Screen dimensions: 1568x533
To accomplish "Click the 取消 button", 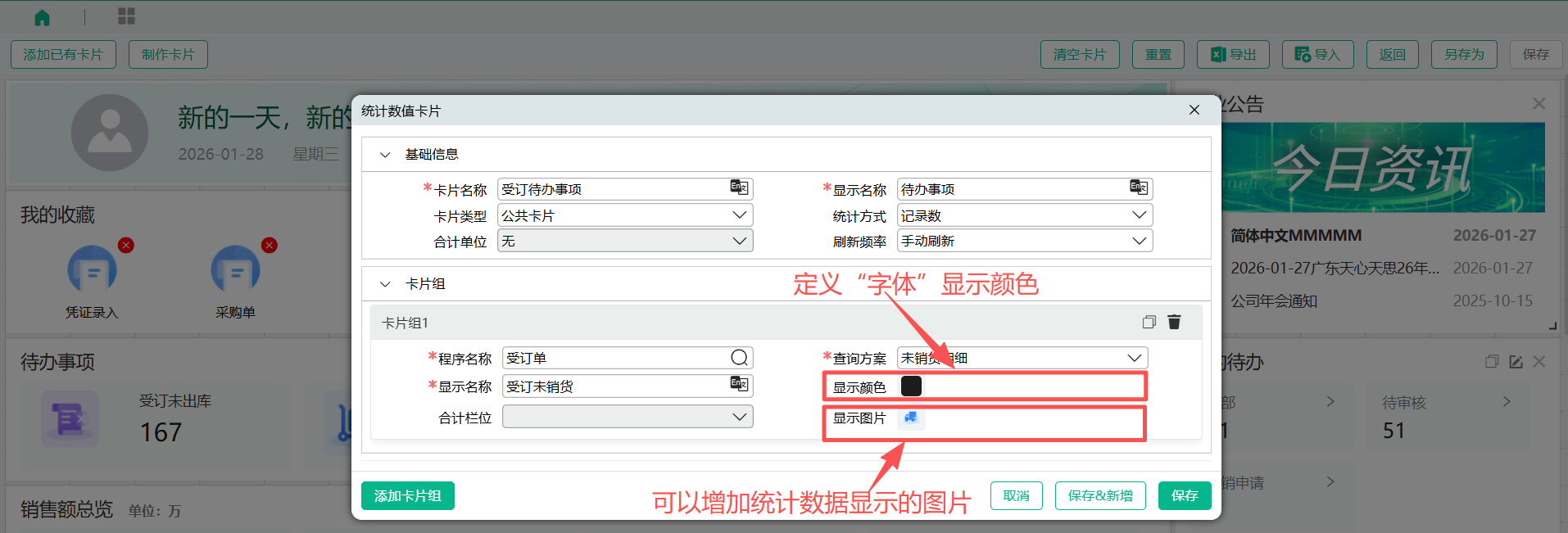I will 1016,495.
